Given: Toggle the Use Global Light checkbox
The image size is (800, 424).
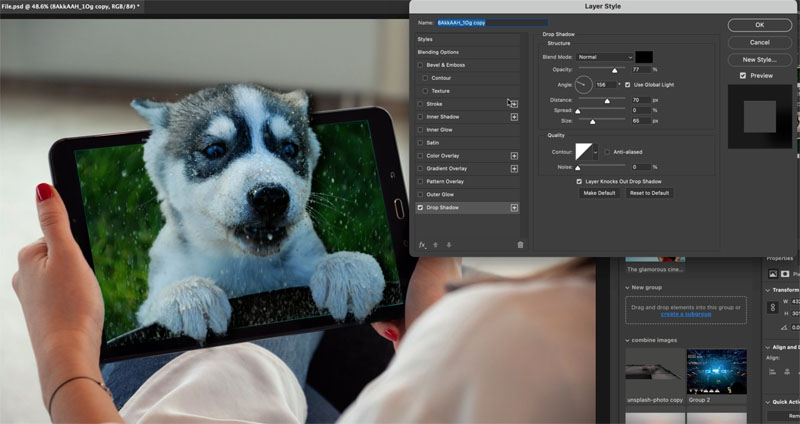Looking at the screenshot, I should 628,85.
